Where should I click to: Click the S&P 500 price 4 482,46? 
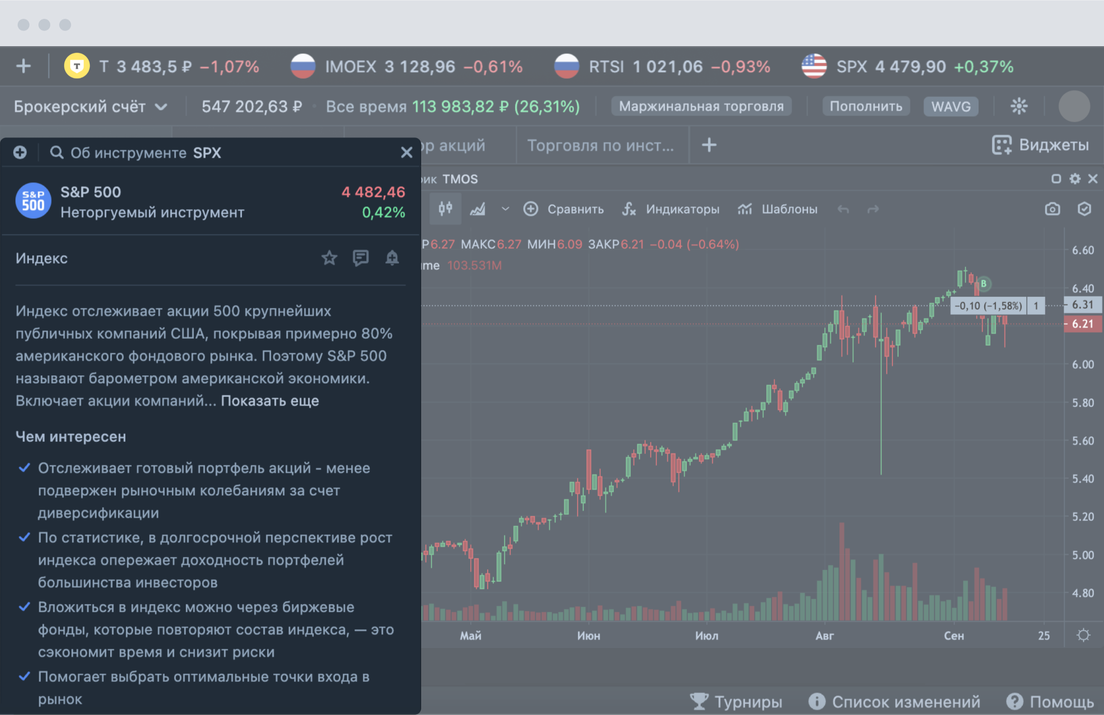pos(373,192)
